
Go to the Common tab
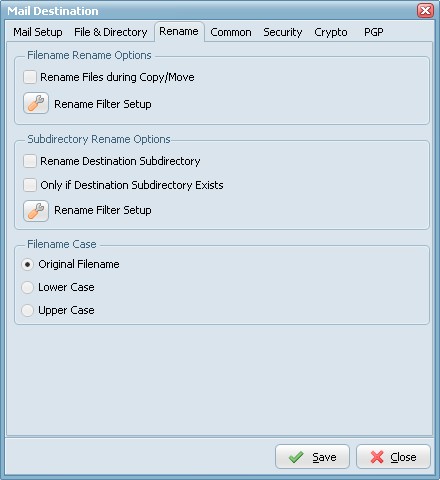click(x=231, y=32)
